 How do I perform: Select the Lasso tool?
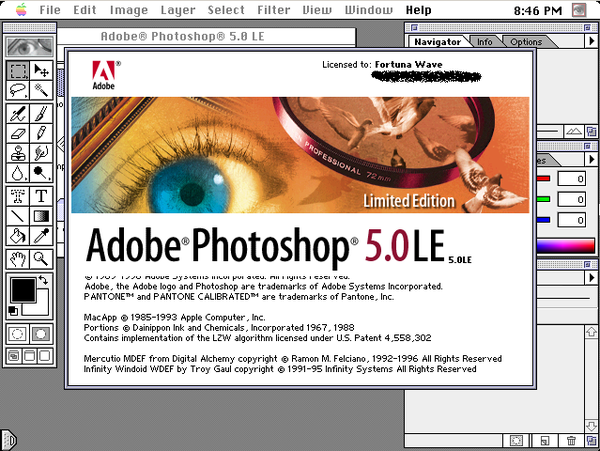[18, 90]
